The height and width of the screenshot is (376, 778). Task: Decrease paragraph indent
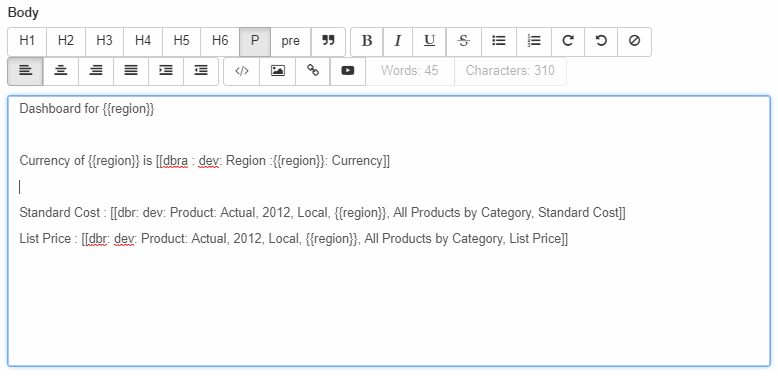201,71
